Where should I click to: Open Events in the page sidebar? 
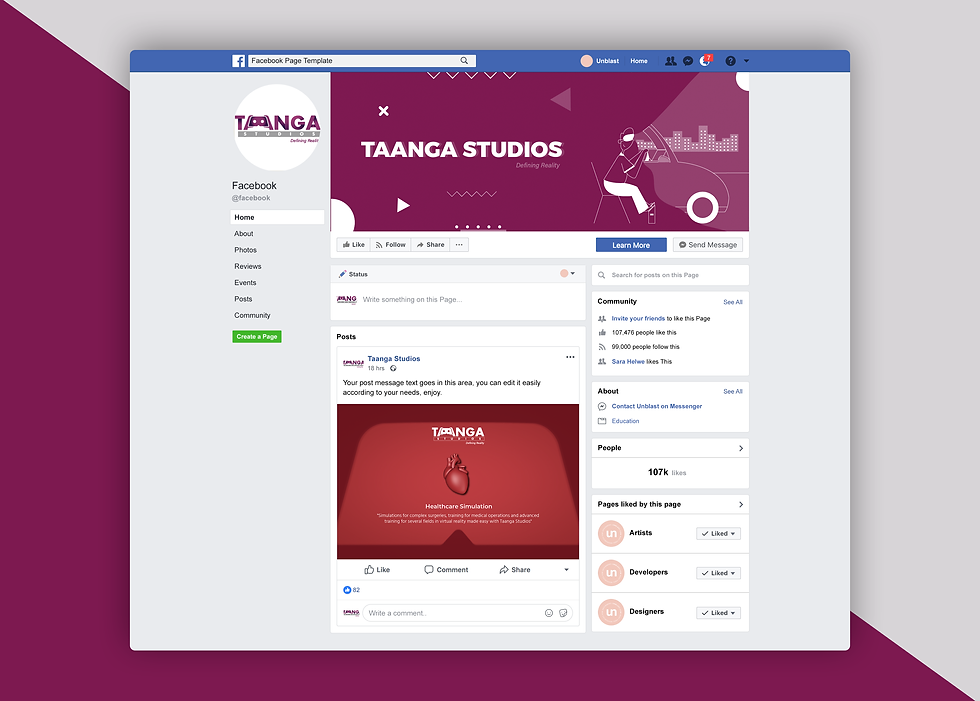coord(245,282)
